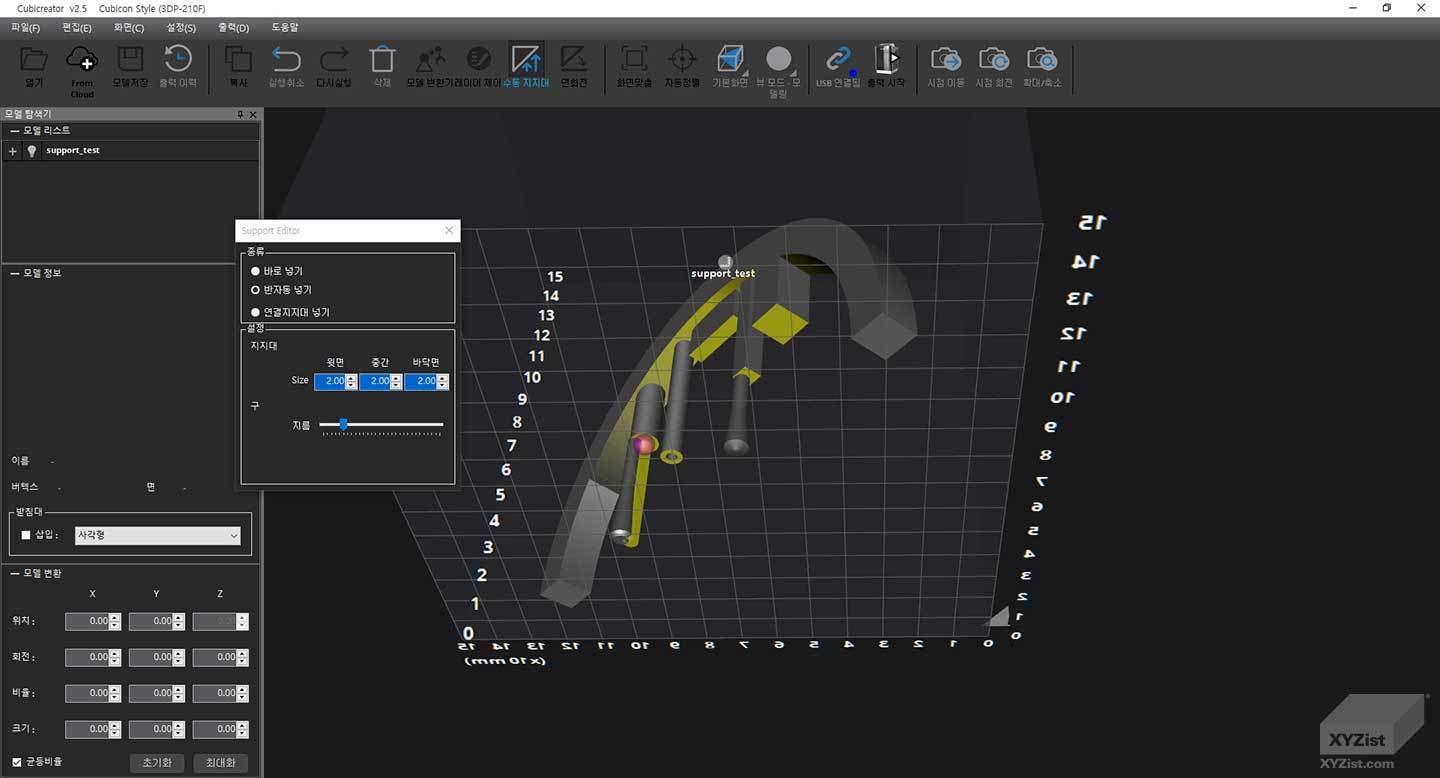Expand the support_test tree row
Screen dimensions: 1440x778
[12, 151]
